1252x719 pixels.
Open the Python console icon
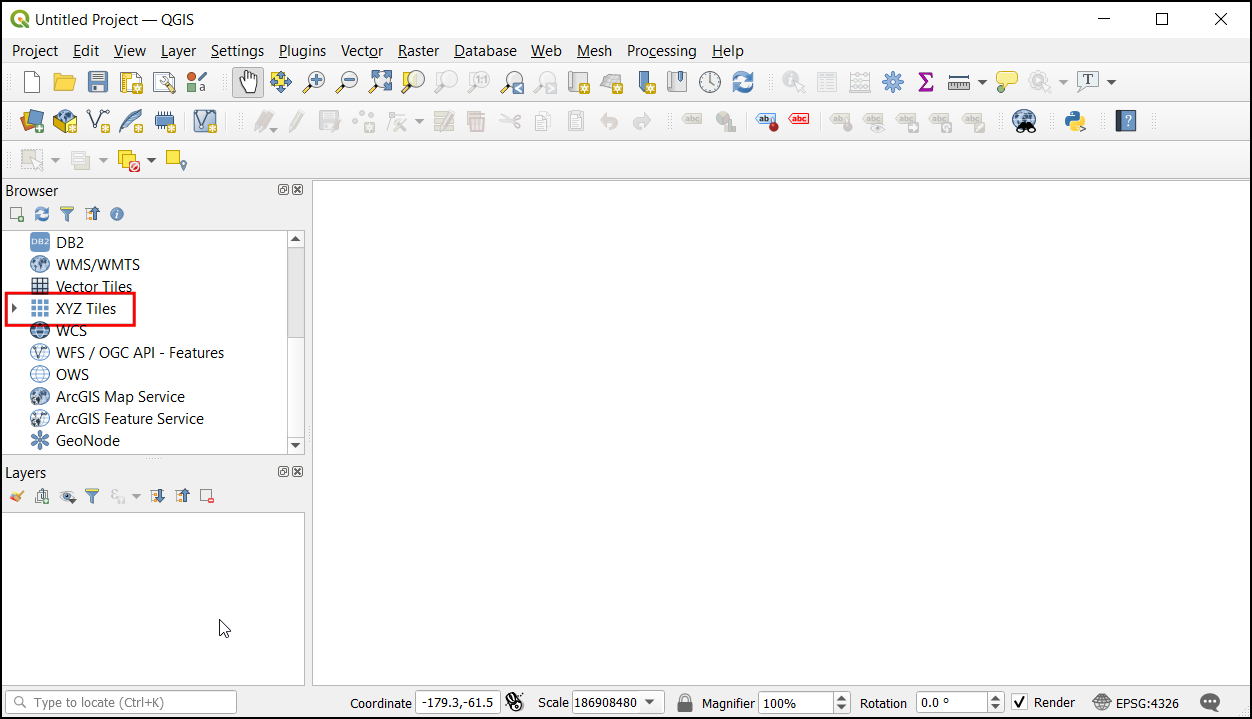click(x=1075, y=121)
